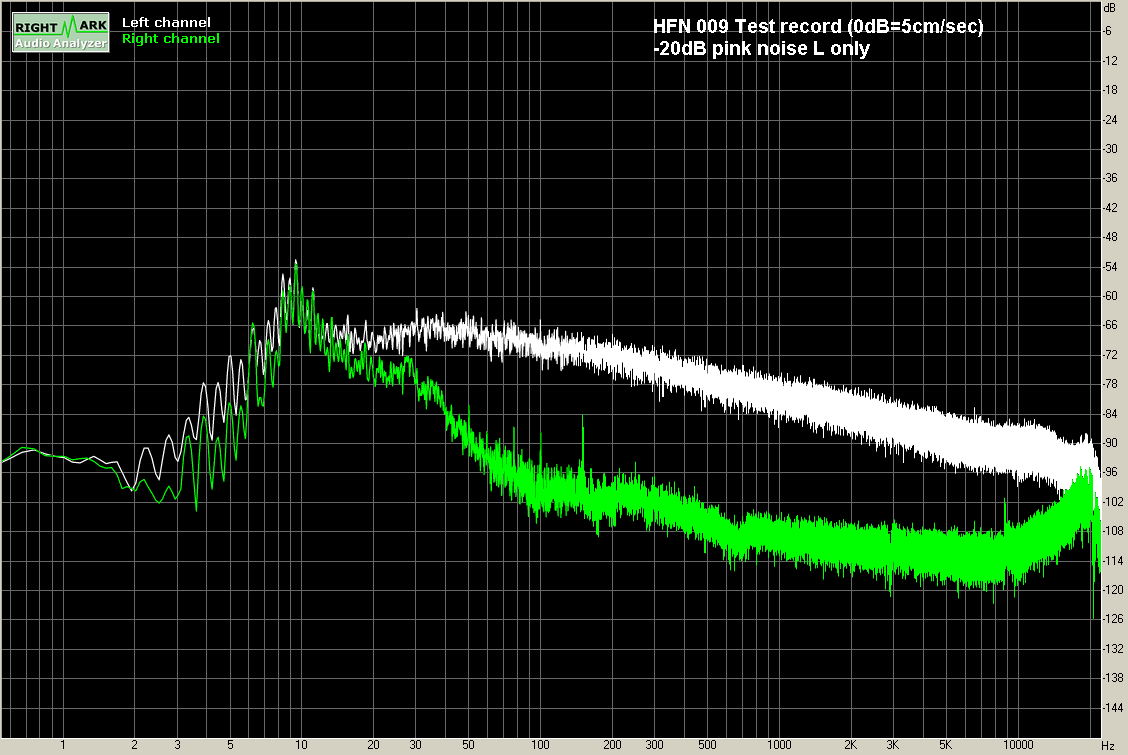Click the '-60' dB axis value
The width and height of the screenshot is (1128, 755).
pyautogui.click(x=1111, y=296)
